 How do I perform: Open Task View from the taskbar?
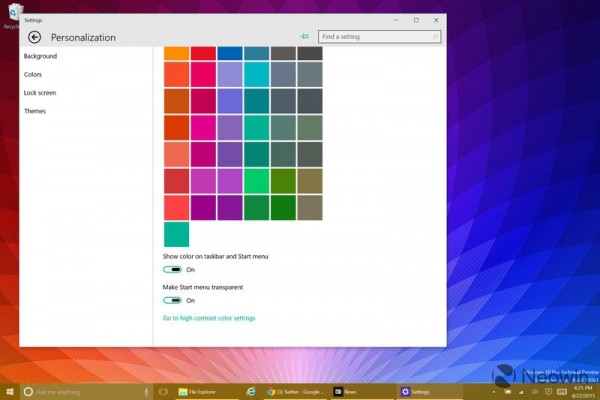tap(163, 392)
